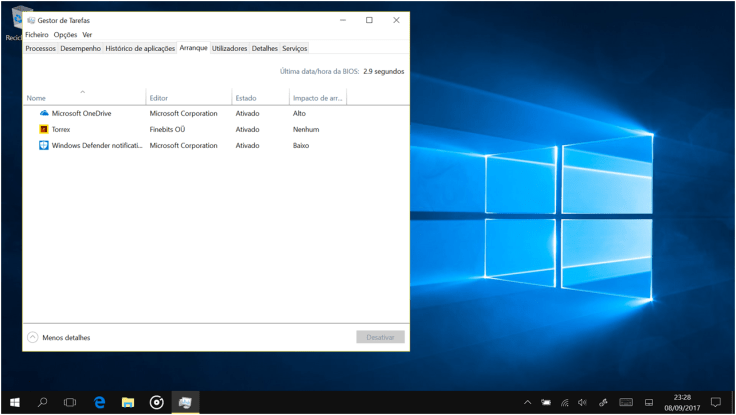Click the volume speaker icon in tray

tap(582, 402)
